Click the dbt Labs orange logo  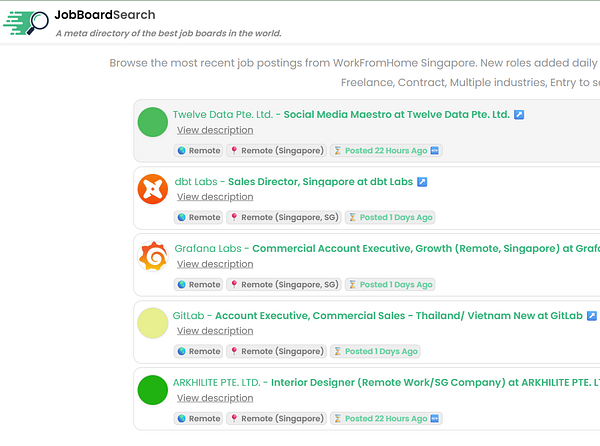coord(153,189)
